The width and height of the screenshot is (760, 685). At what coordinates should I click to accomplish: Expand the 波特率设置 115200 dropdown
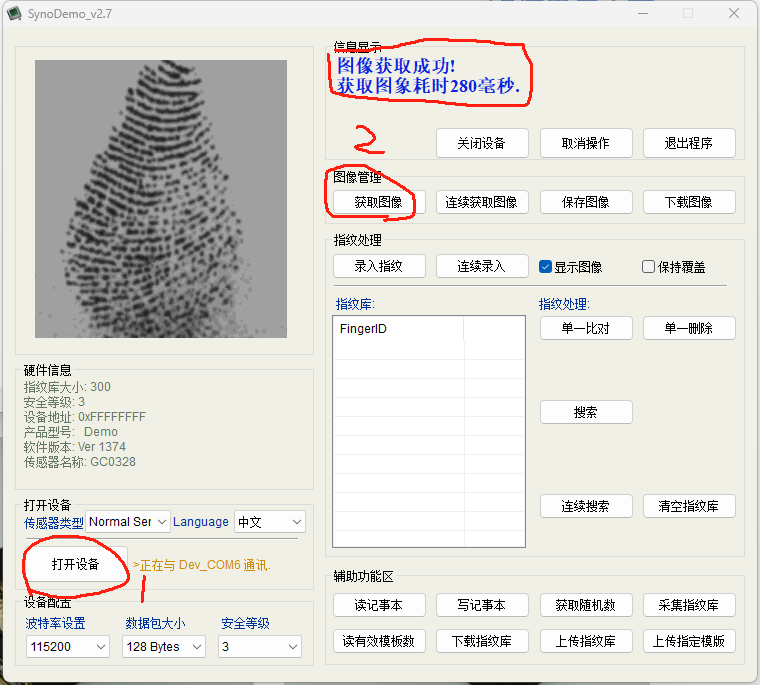pos(67,646)
